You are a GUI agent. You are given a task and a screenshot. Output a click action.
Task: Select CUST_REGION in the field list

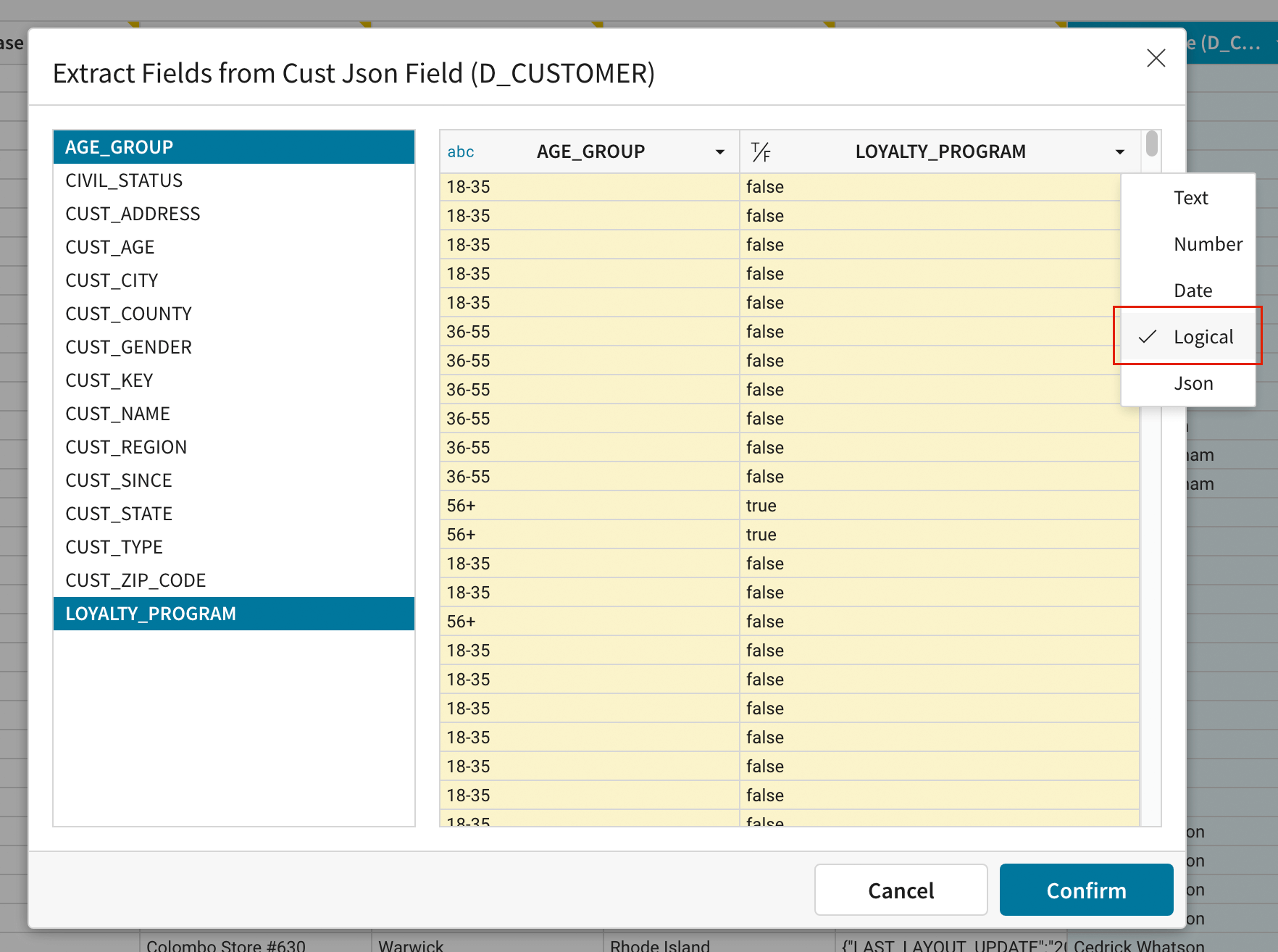pyautogui.click(x=234, y=447)
